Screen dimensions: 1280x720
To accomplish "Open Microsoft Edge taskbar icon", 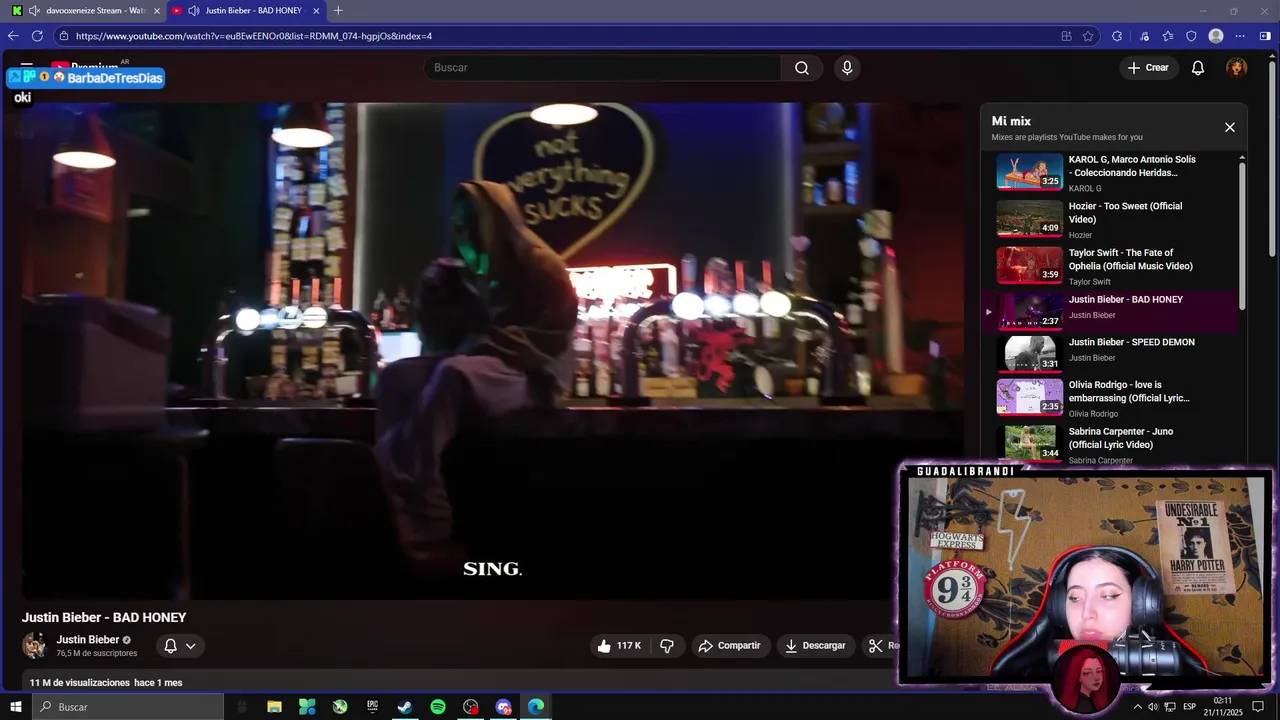I will coord(536,707).
